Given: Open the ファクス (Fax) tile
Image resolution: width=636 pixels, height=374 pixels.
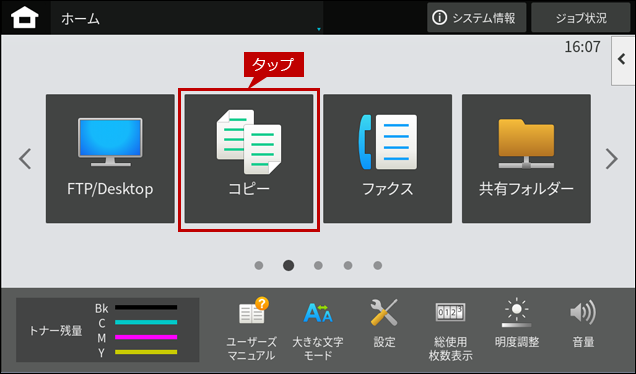Looking at the screenshot, I should 388,159.
